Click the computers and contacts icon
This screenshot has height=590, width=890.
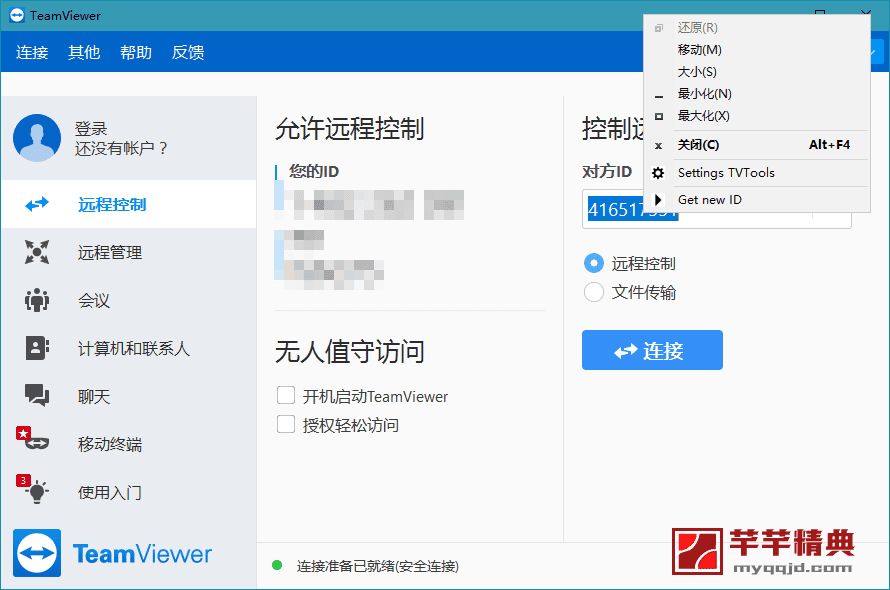pos(37,348)
